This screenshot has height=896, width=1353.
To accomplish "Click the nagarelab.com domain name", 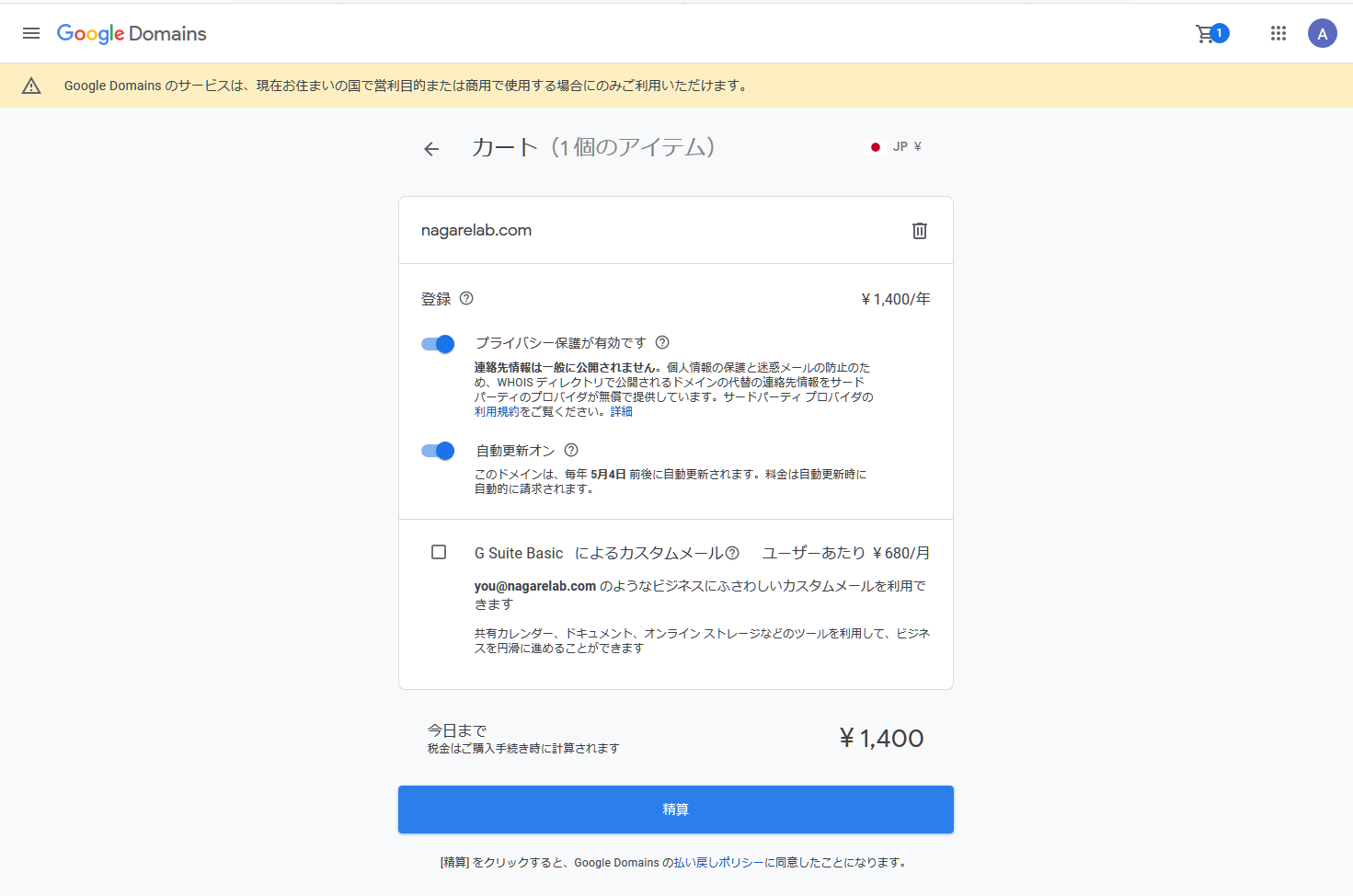I will (476, 230).
